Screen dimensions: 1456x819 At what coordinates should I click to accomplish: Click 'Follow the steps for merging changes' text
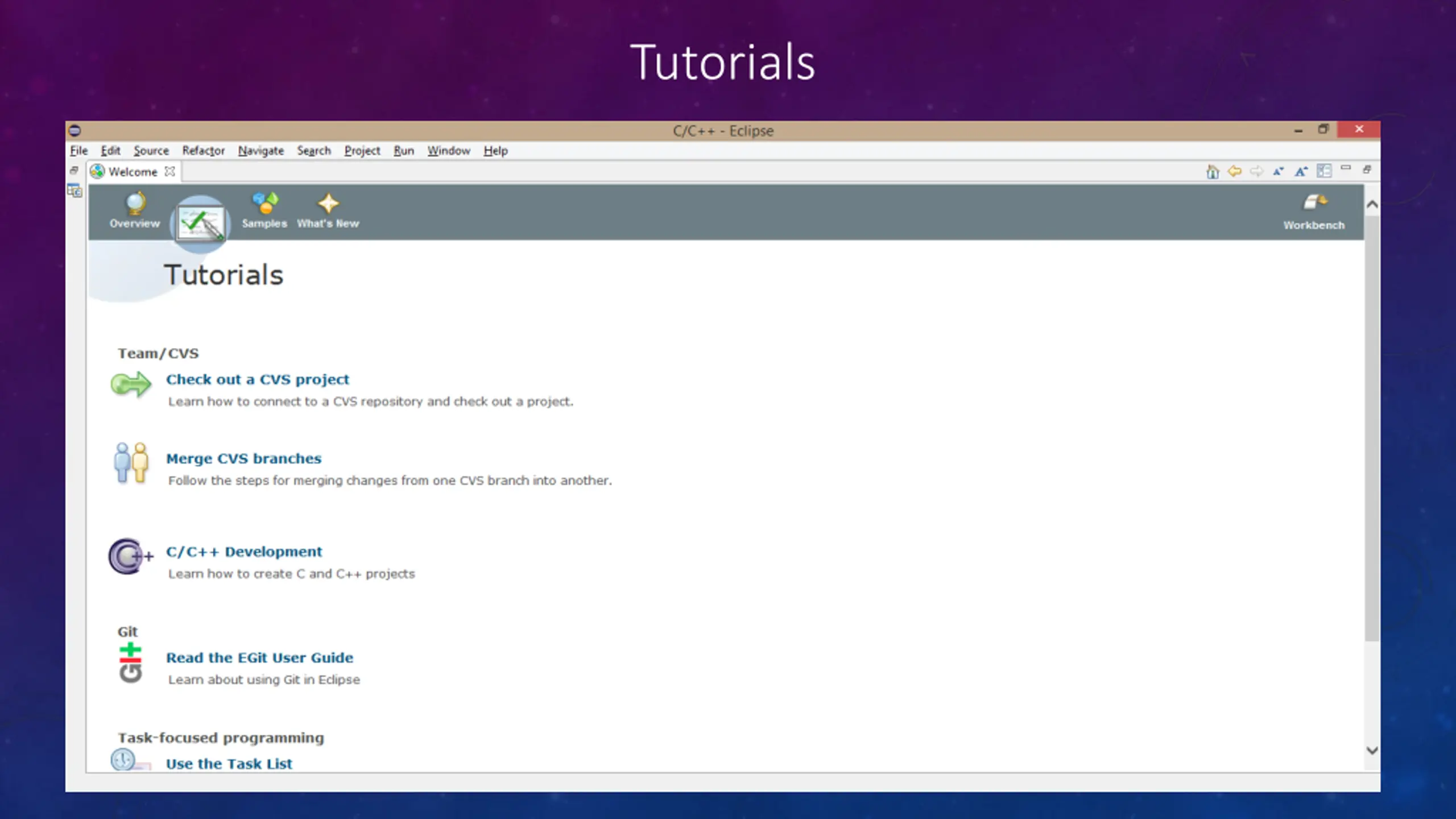point(390,481)
